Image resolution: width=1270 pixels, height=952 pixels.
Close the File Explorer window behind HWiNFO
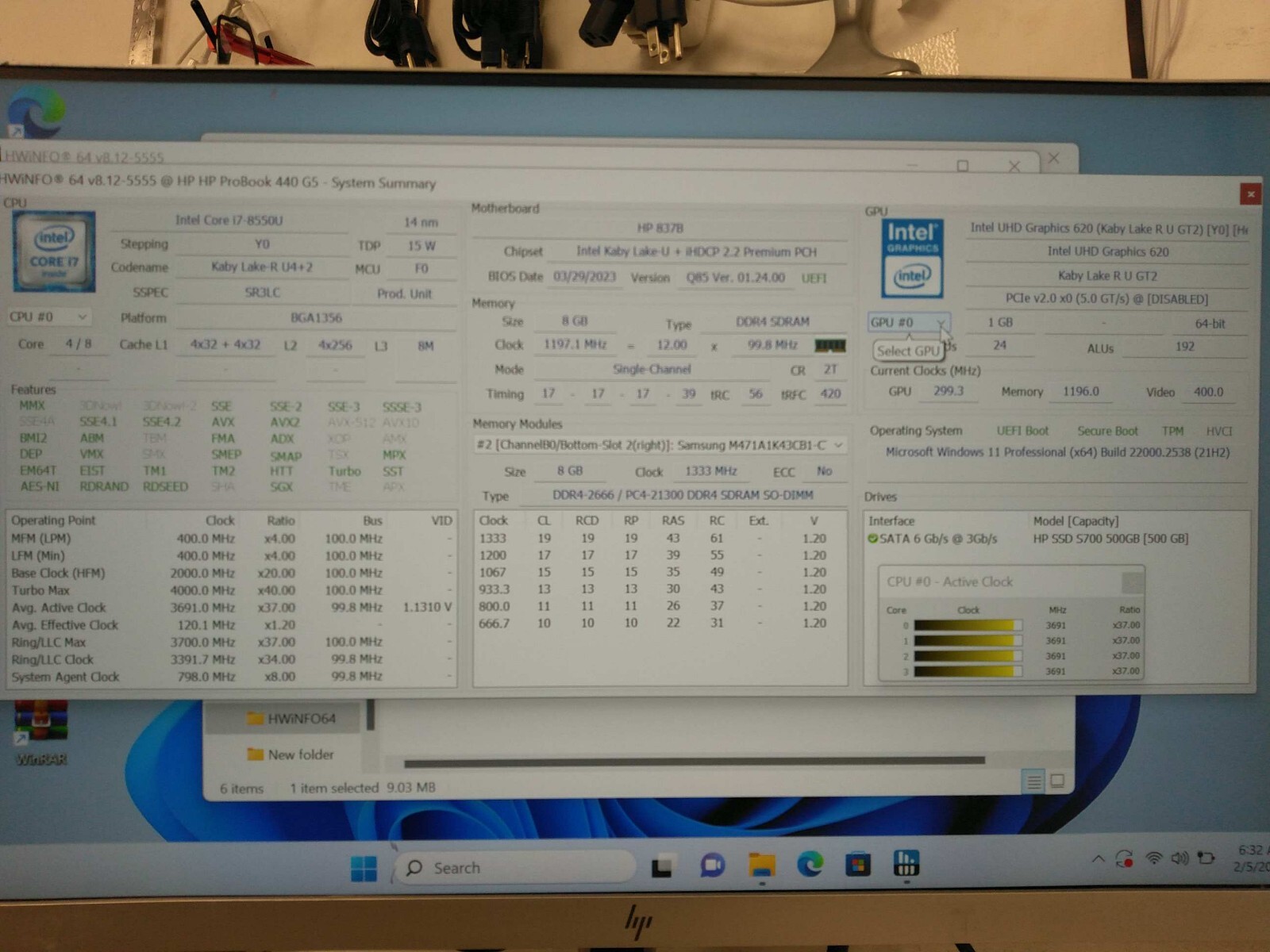point(1054,158)
